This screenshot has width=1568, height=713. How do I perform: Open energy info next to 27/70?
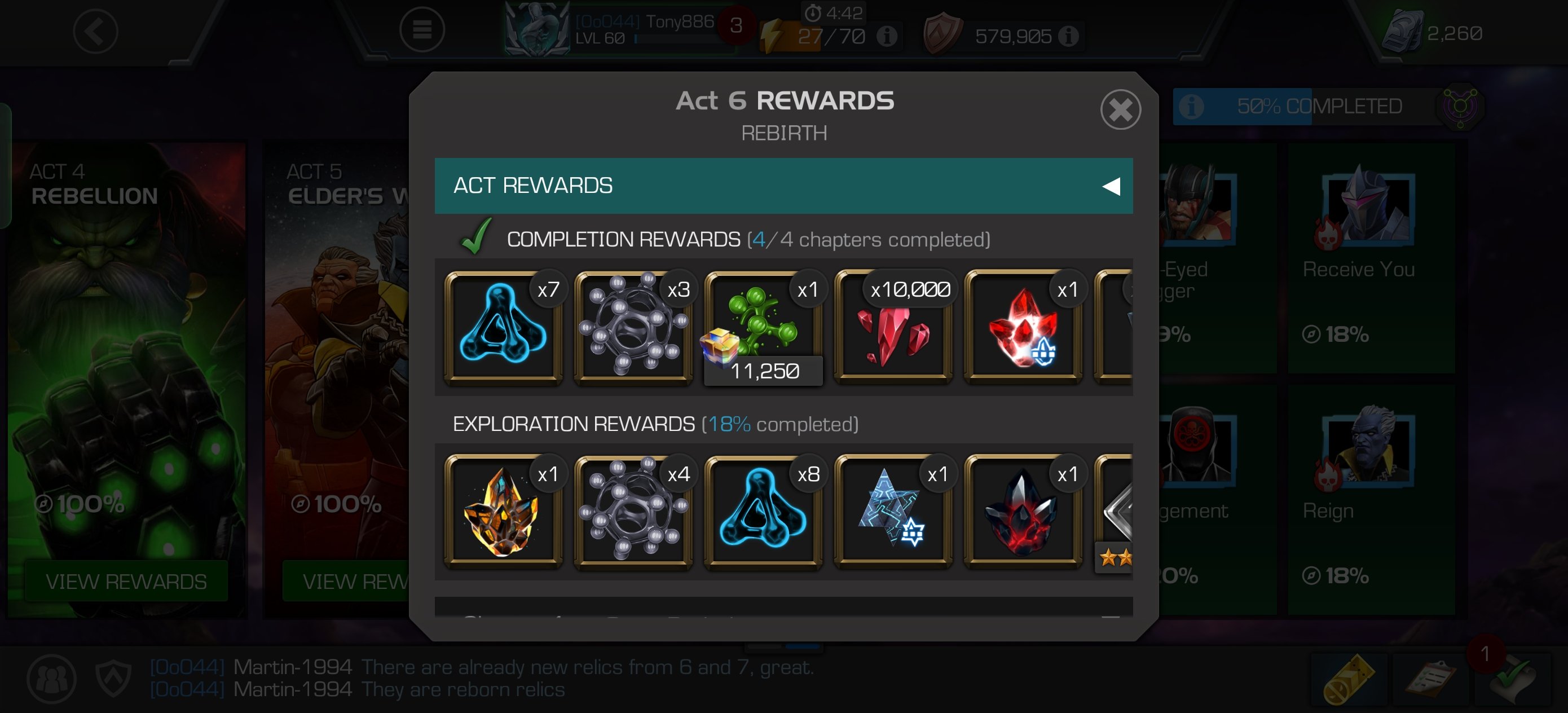[886, 36]
